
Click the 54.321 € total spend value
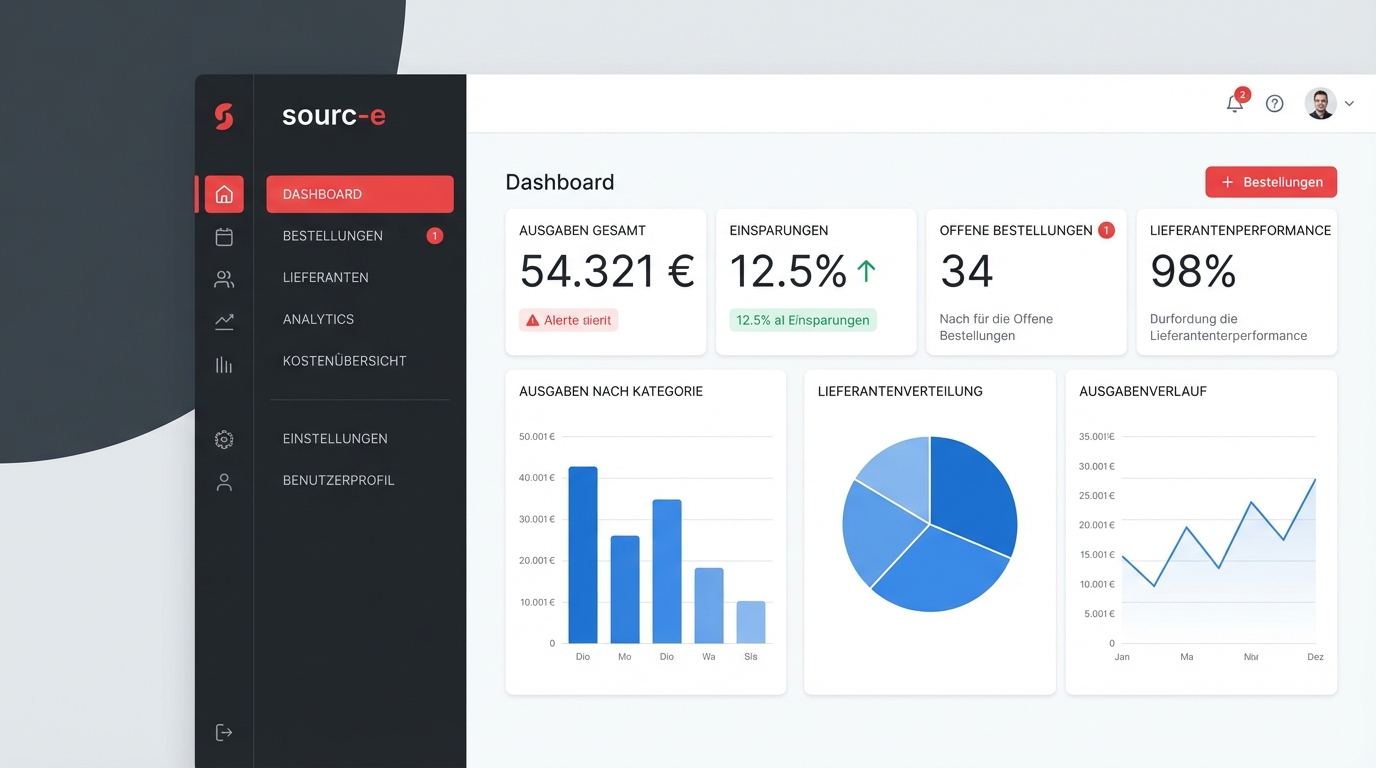click(607, 272)
